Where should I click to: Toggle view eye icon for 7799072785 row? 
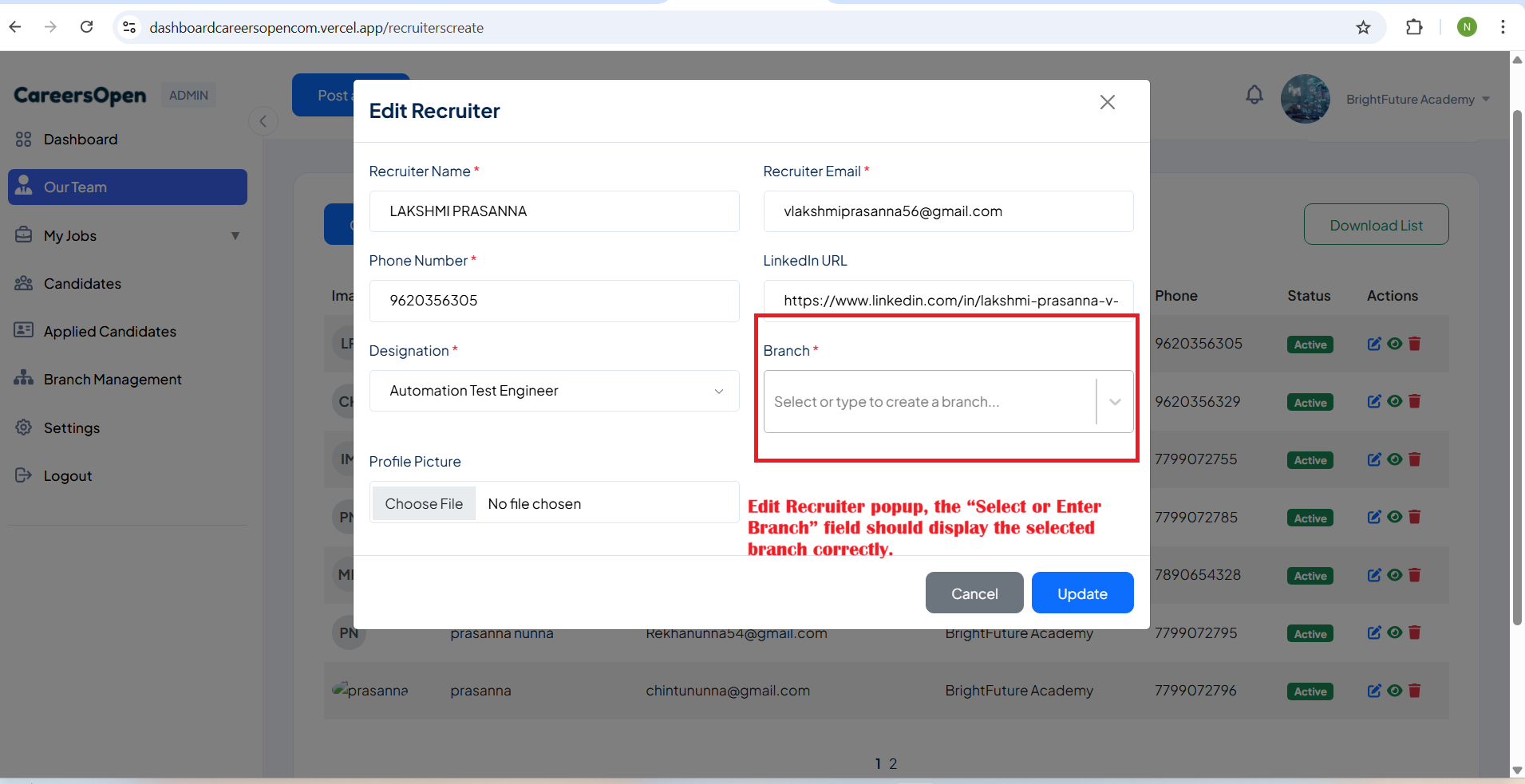click(x=1395, y=517)
